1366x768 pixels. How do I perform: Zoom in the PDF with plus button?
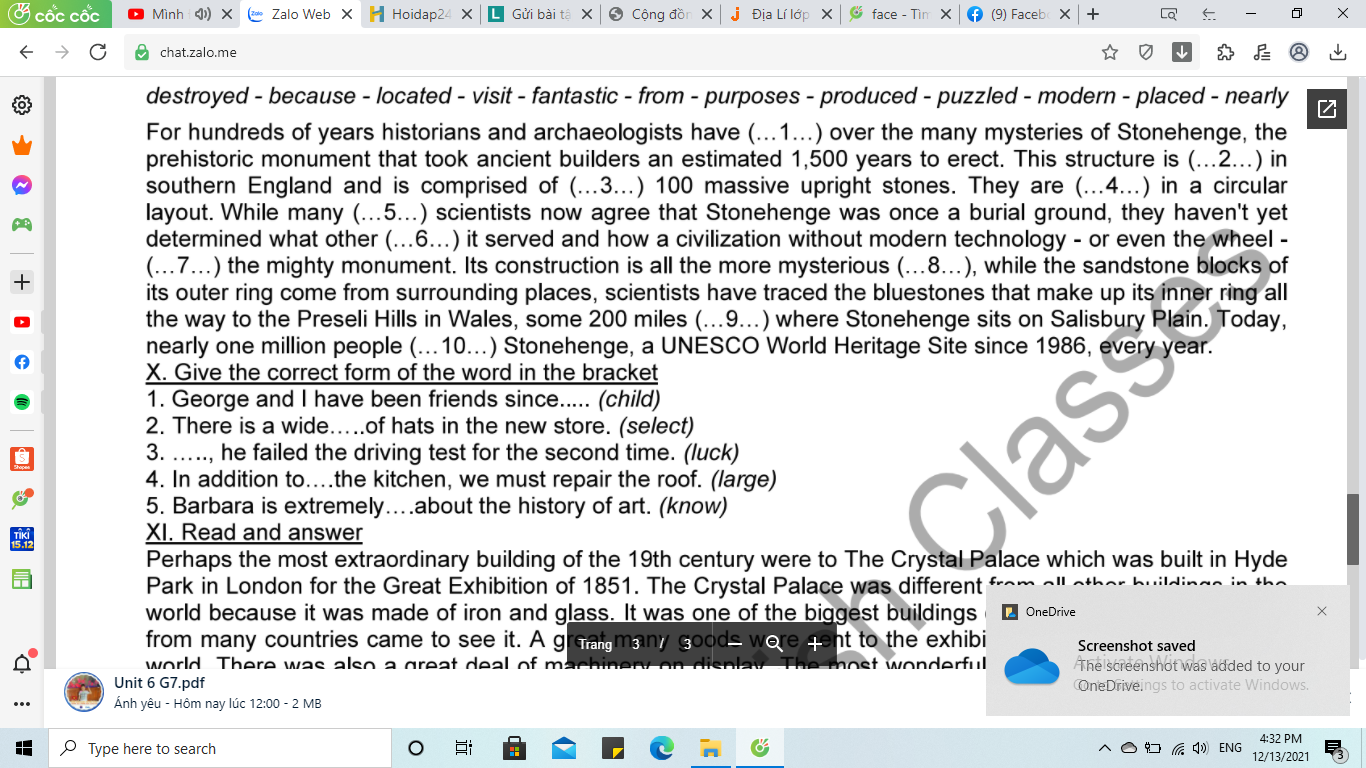[x=814, y=644]
